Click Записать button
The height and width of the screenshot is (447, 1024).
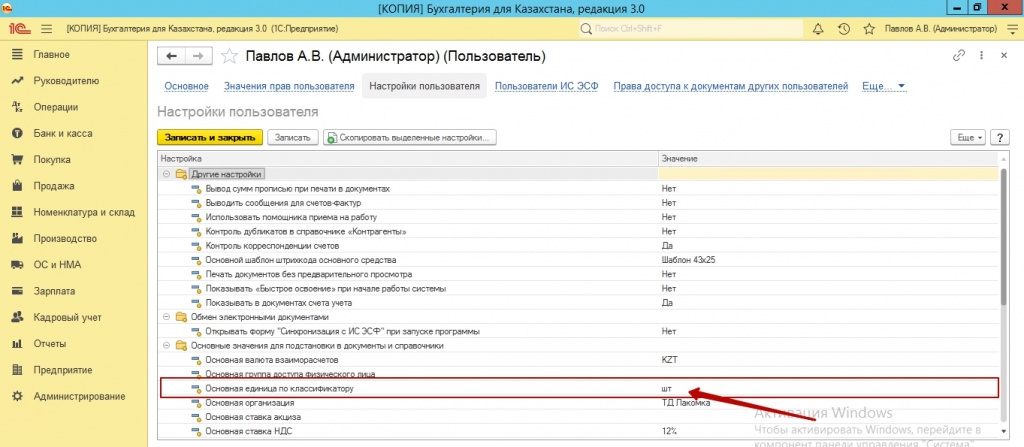pyautogui.click(x=293, y=137)
